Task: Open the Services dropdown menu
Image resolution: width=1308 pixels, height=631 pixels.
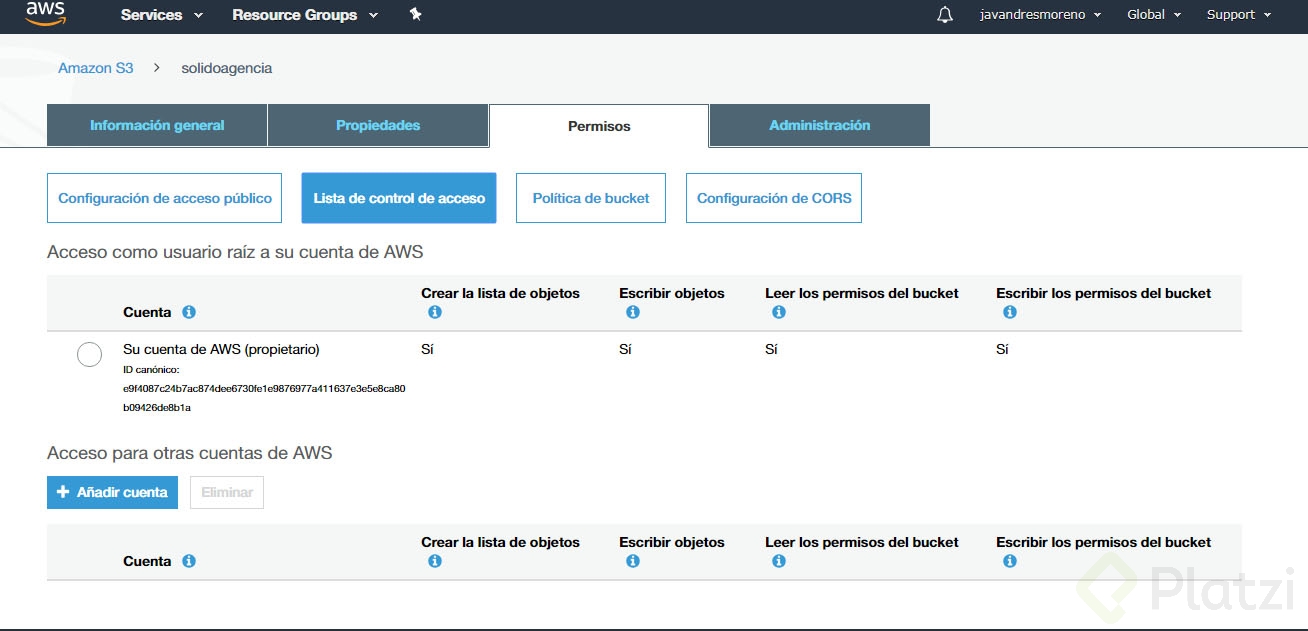Action: [161, 15]
